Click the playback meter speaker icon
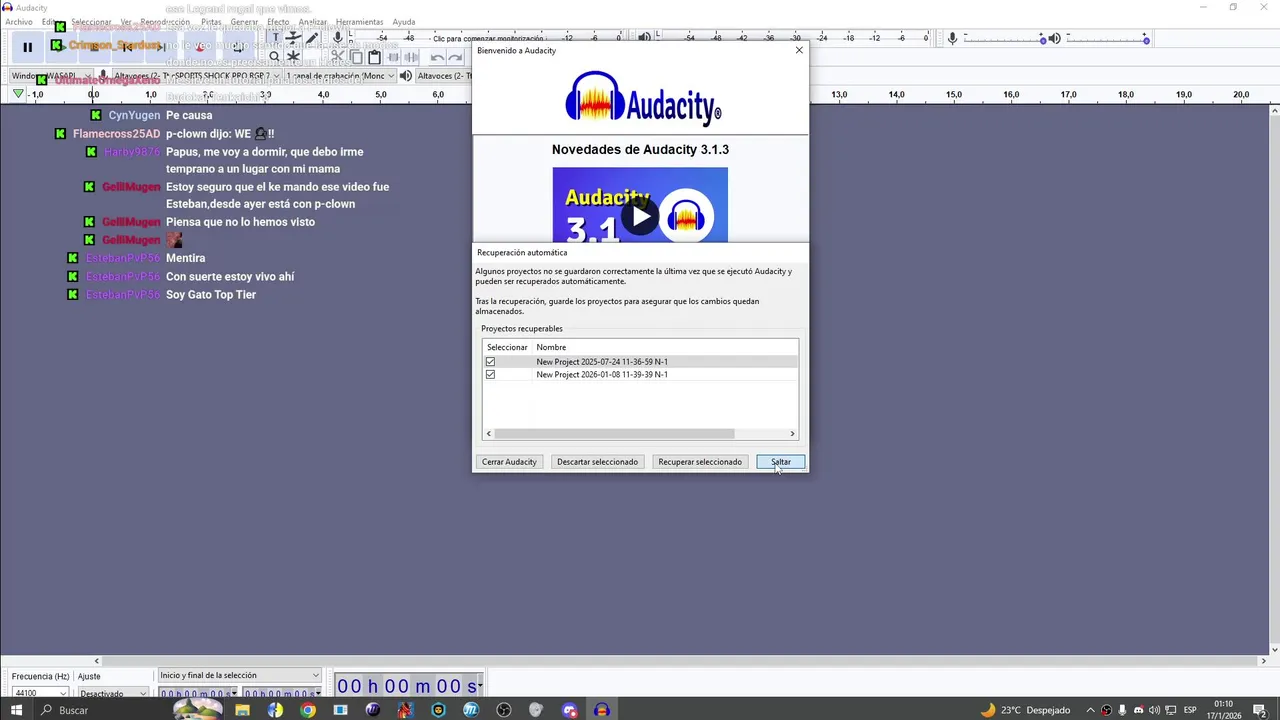This screenshot has height=720, width=1280. point(645,38)
